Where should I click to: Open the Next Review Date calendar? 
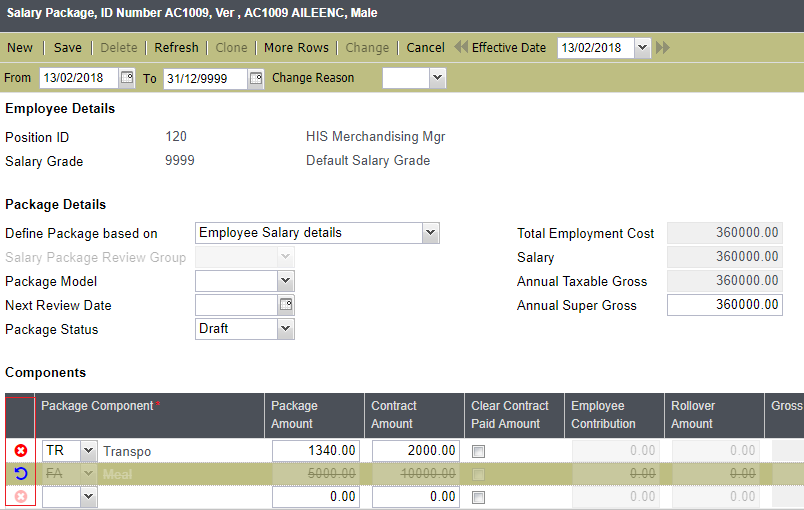pos(286,305)
